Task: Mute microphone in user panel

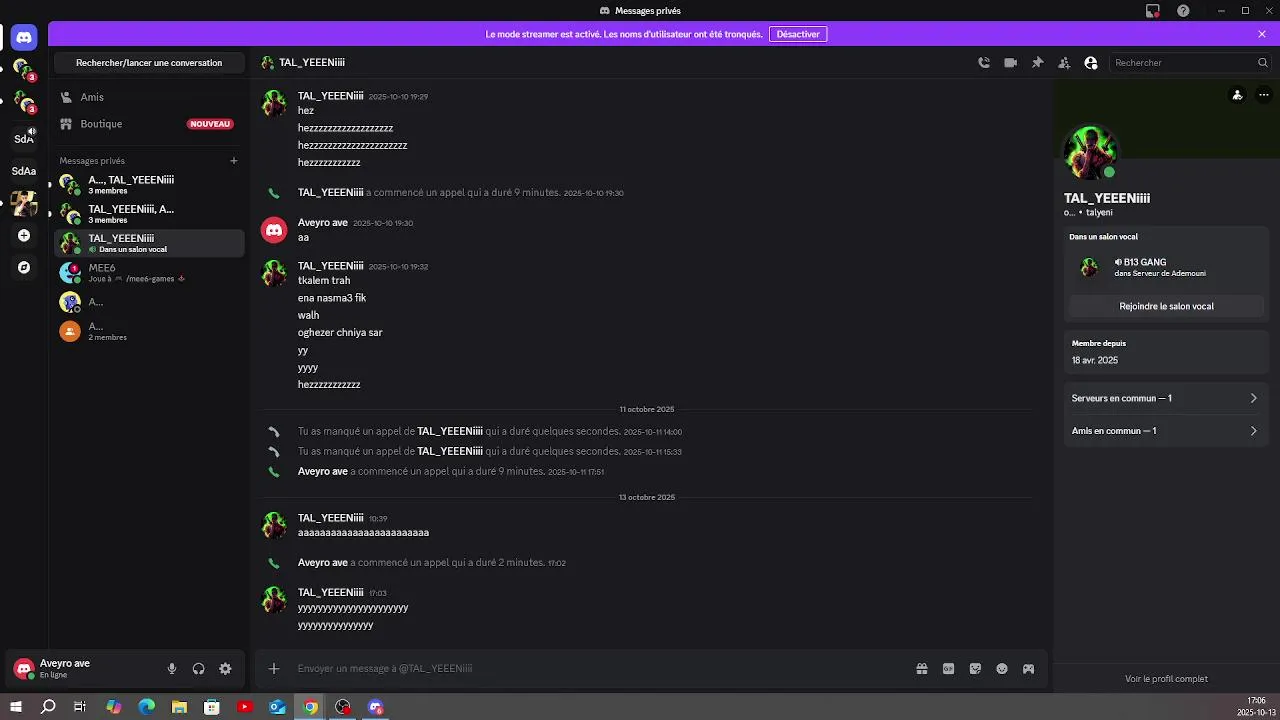Action: pos(172,669)
